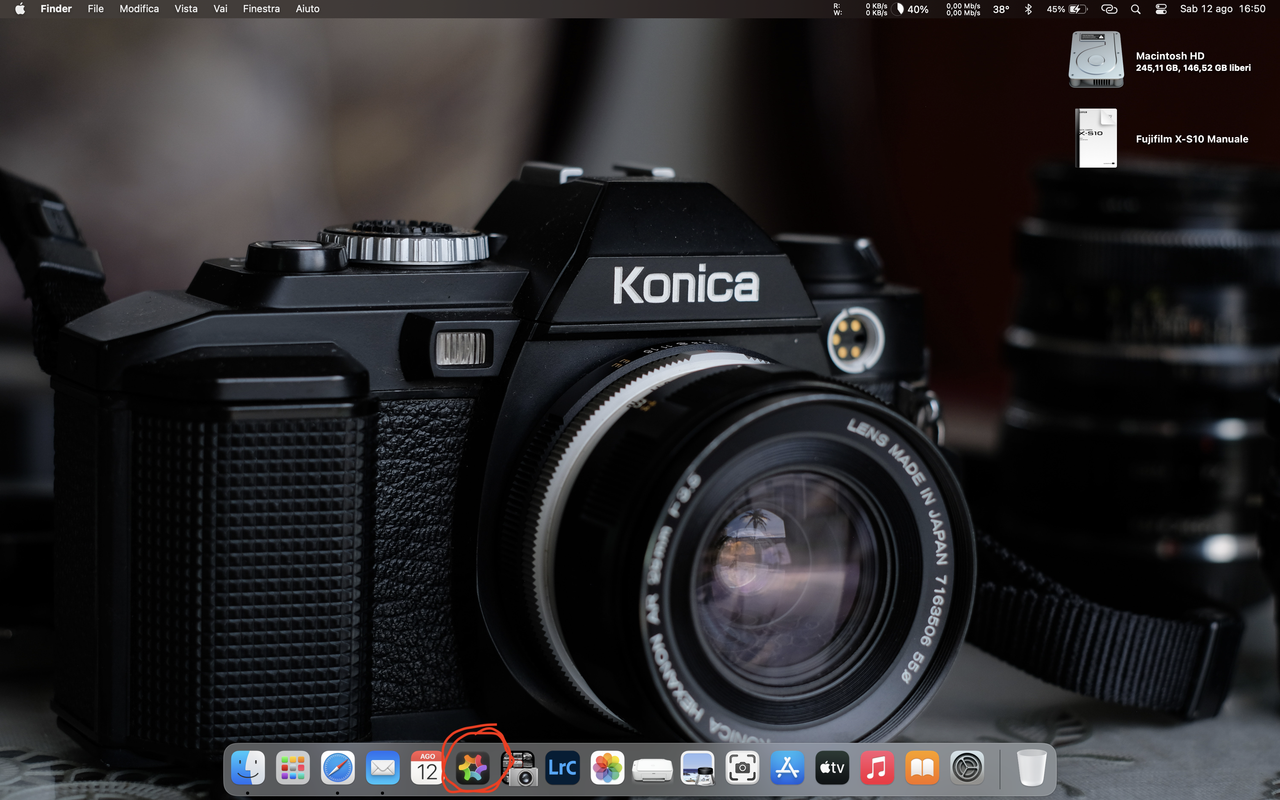The height and width of the screenshot is (800, 1280).
Task: Click the date and time Sab 12 ago
Action: tap(1222, 9)
